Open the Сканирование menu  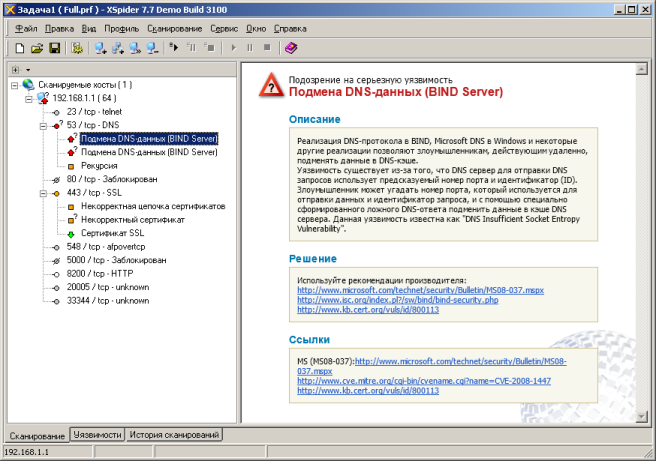(174, 29)
